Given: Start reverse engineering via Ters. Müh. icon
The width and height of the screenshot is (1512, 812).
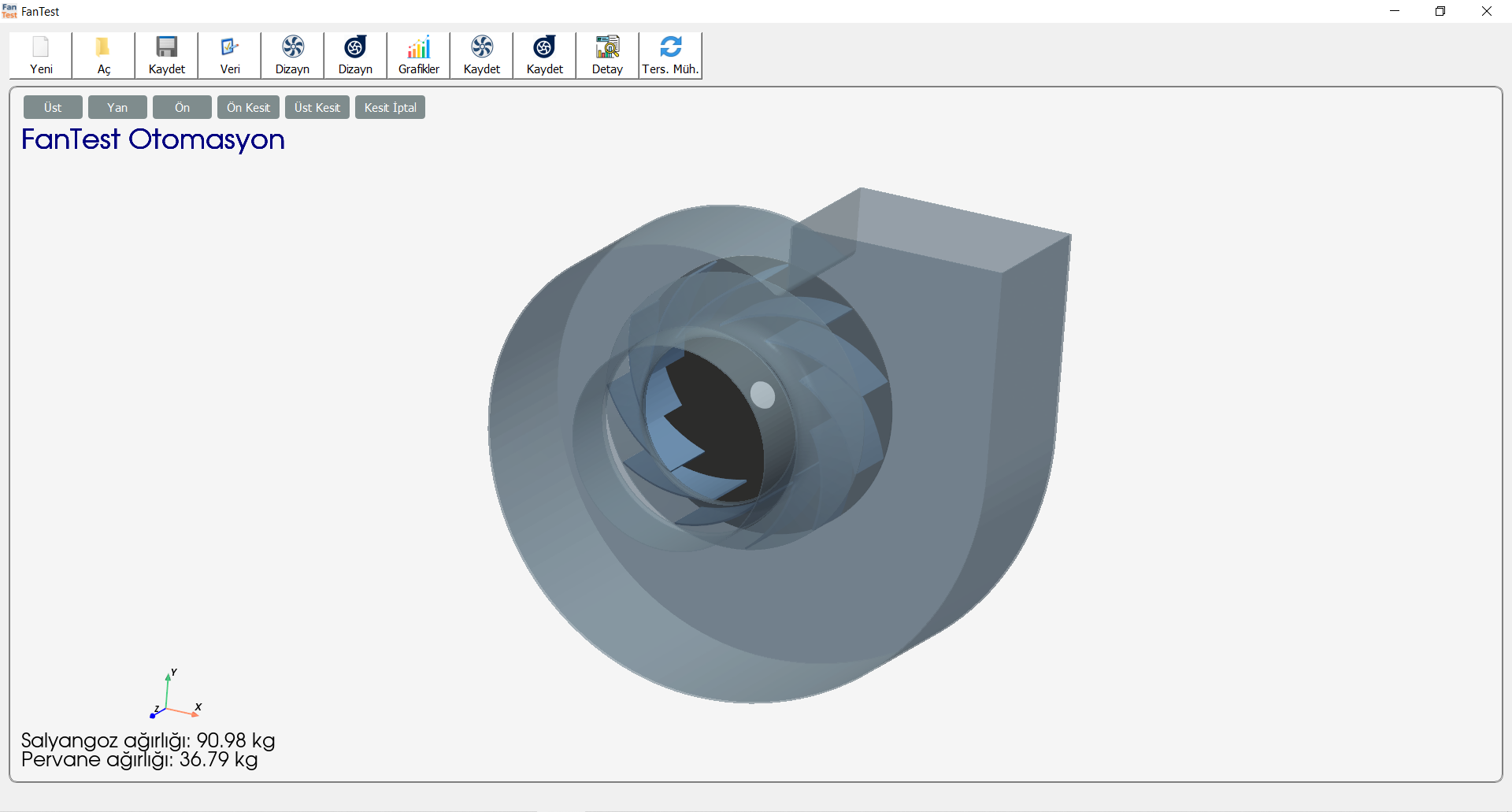Looking at the screenshot, I should coord(669,55).
